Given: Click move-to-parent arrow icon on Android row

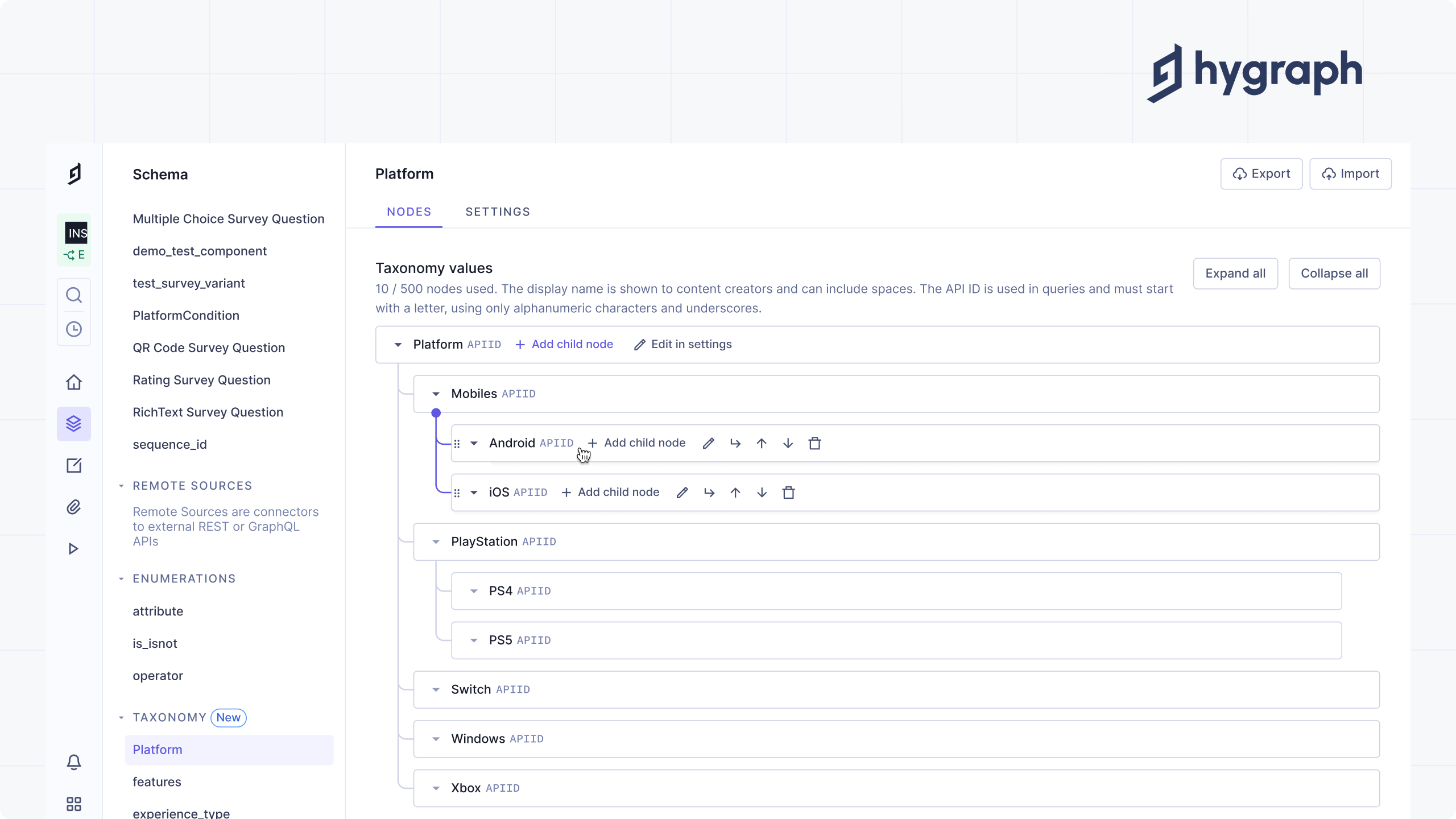Looking at the screenshot, I should [x=735, y=443].
